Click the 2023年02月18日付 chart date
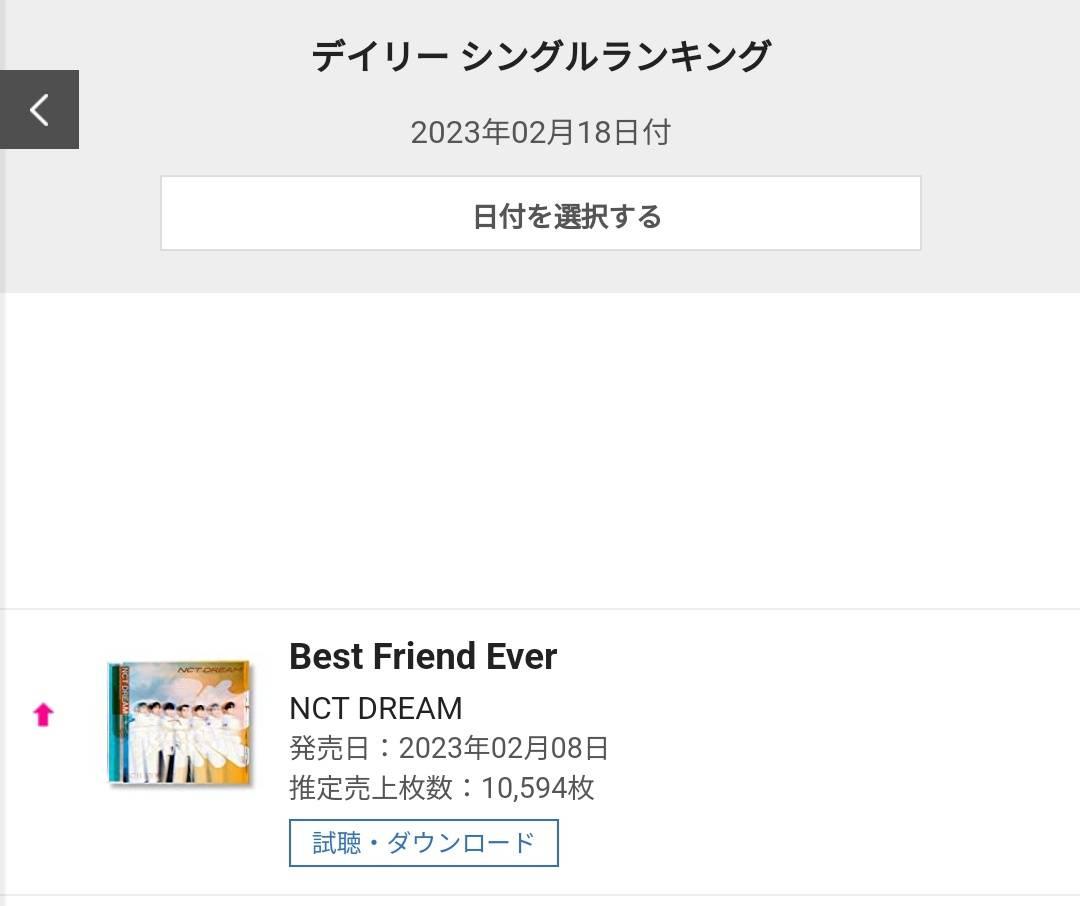The height and width of the screenshot is (906, 1080). (x=541, y=132)
